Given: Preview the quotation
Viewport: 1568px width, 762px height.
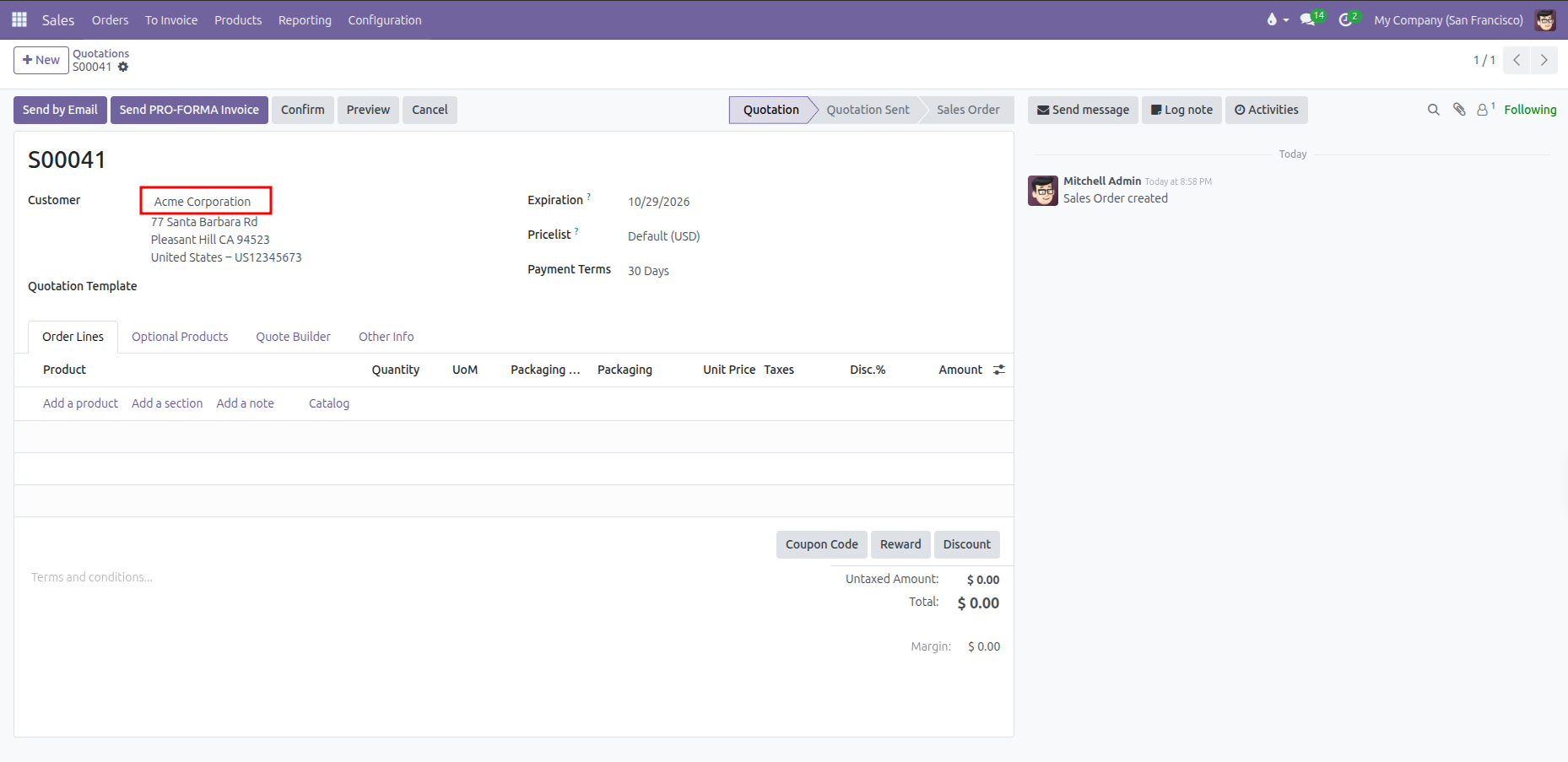Looking at the screenshot, I should pos(368,110).
